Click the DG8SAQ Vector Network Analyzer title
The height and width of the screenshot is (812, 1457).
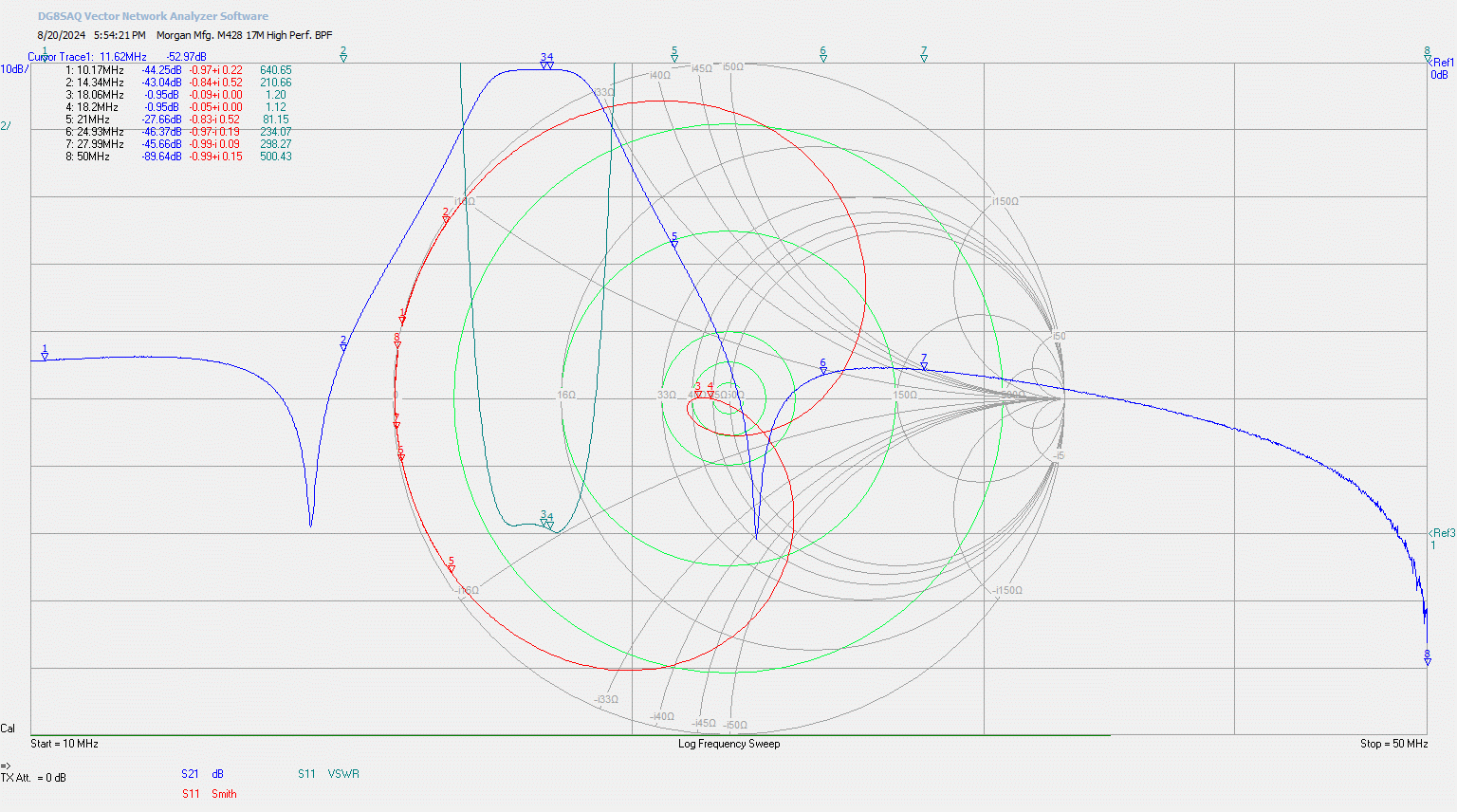point(153,16)
